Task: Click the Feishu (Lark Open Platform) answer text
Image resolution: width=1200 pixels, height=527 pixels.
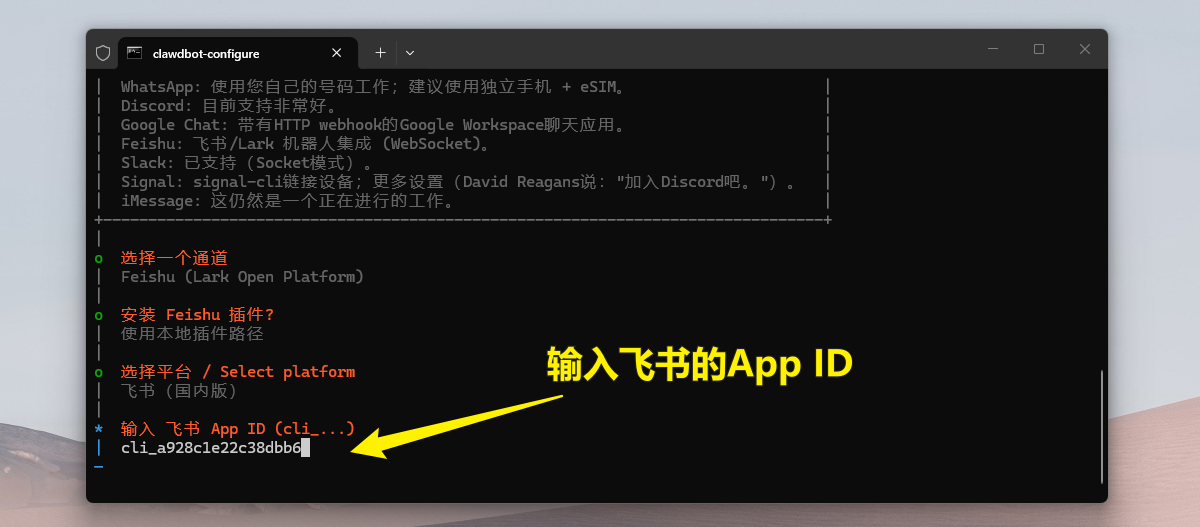Action: click(x=242, y=277)
